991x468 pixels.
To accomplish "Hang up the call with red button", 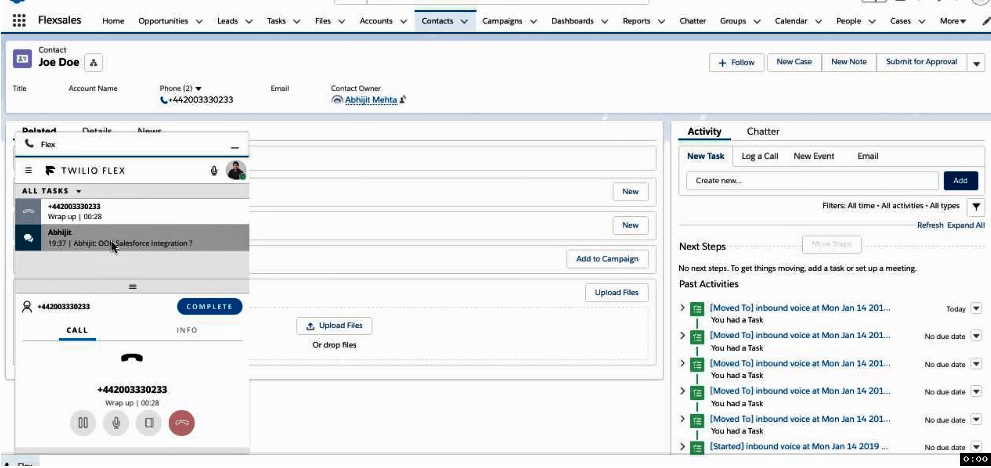I will 182,422.
